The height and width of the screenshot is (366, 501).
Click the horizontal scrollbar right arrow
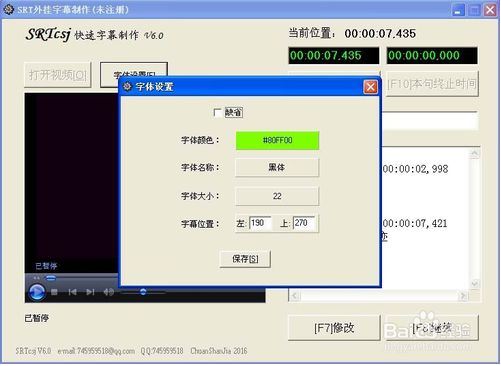pos(463,296)
